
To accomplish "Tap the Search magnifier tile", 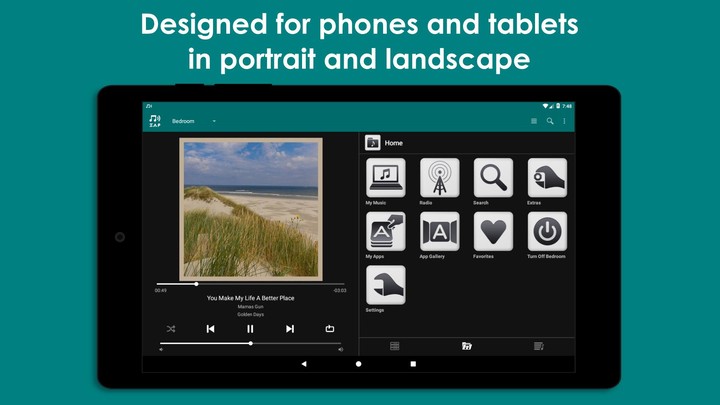I will coord(493,178).
